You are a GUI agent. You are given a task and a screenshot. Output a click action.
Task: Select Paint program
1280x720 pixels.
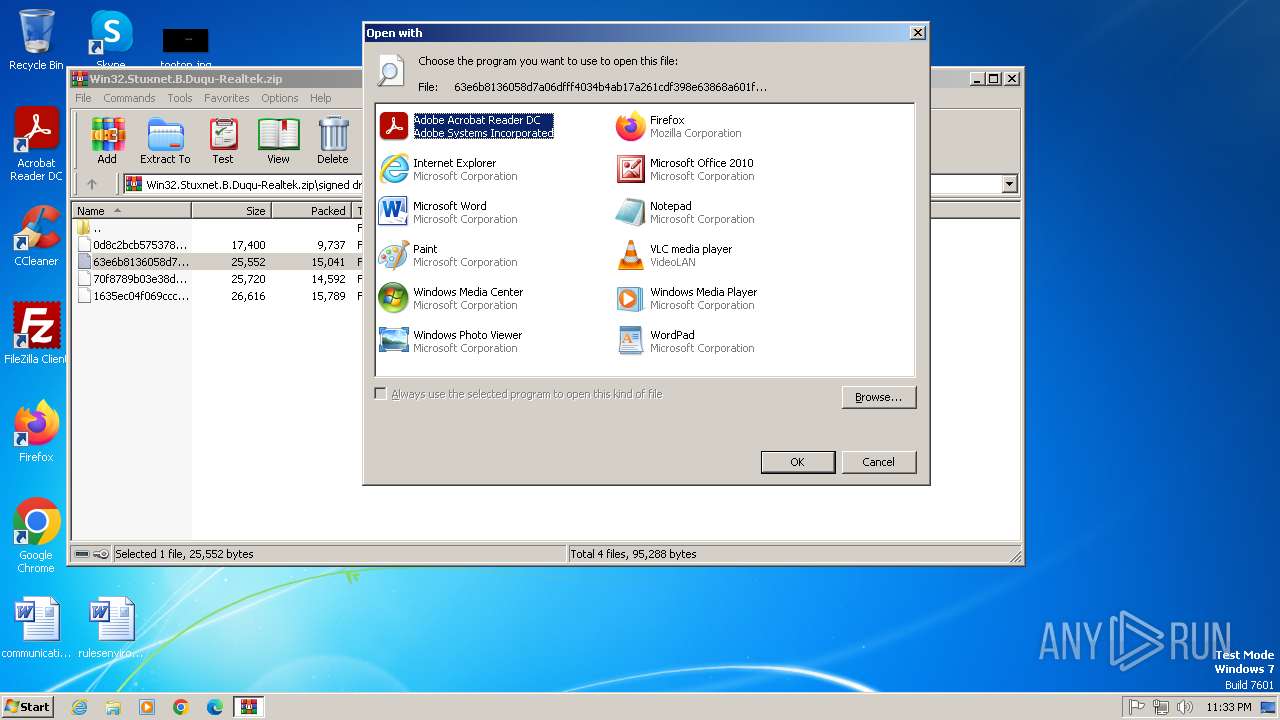pyautogui.click(x=449, y=255)
